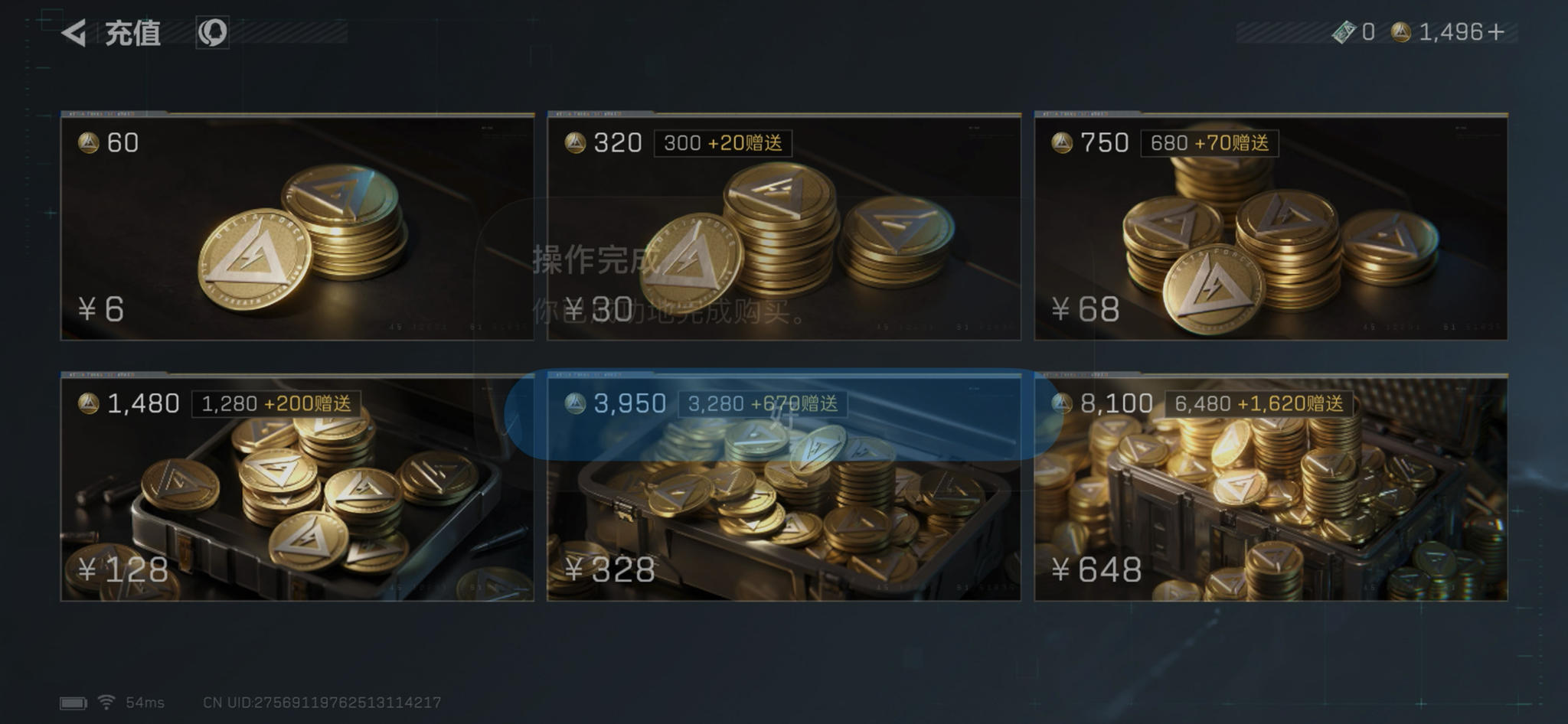This screenshot has height=724, width=1568.
Task: Tap the 54ms latency indicator
Action: coord(145,703)
